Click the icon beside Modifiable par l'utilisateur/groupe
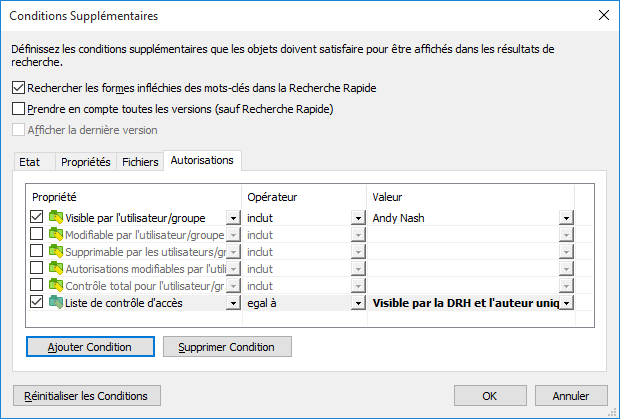Viewport: 620px width, 419px height. [56, 234]
